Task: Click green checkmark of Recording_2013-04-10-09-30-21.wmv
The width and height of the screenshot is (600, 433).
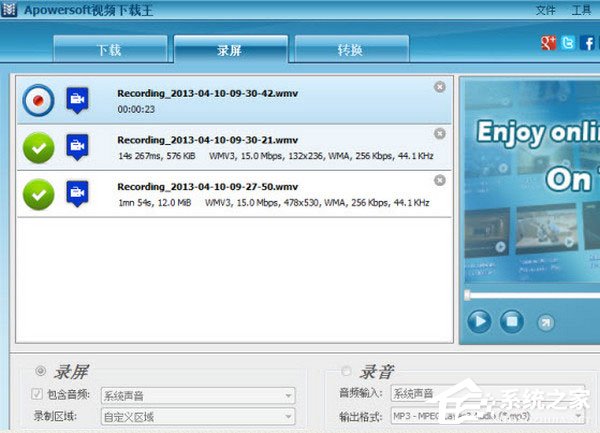Action: [x=38, y=148]
